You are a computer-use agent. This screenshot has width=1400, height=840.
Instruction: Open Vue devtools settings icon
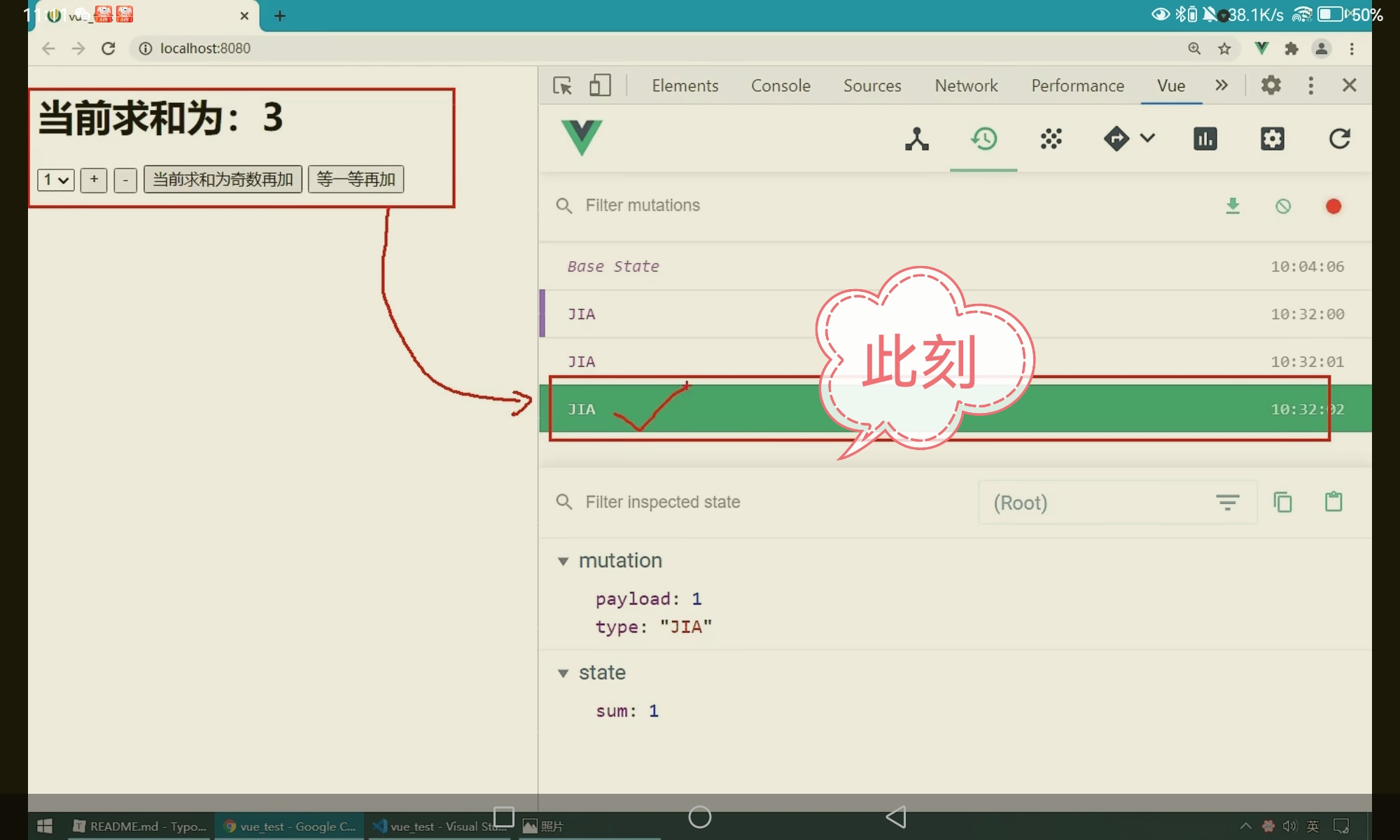1272,139
